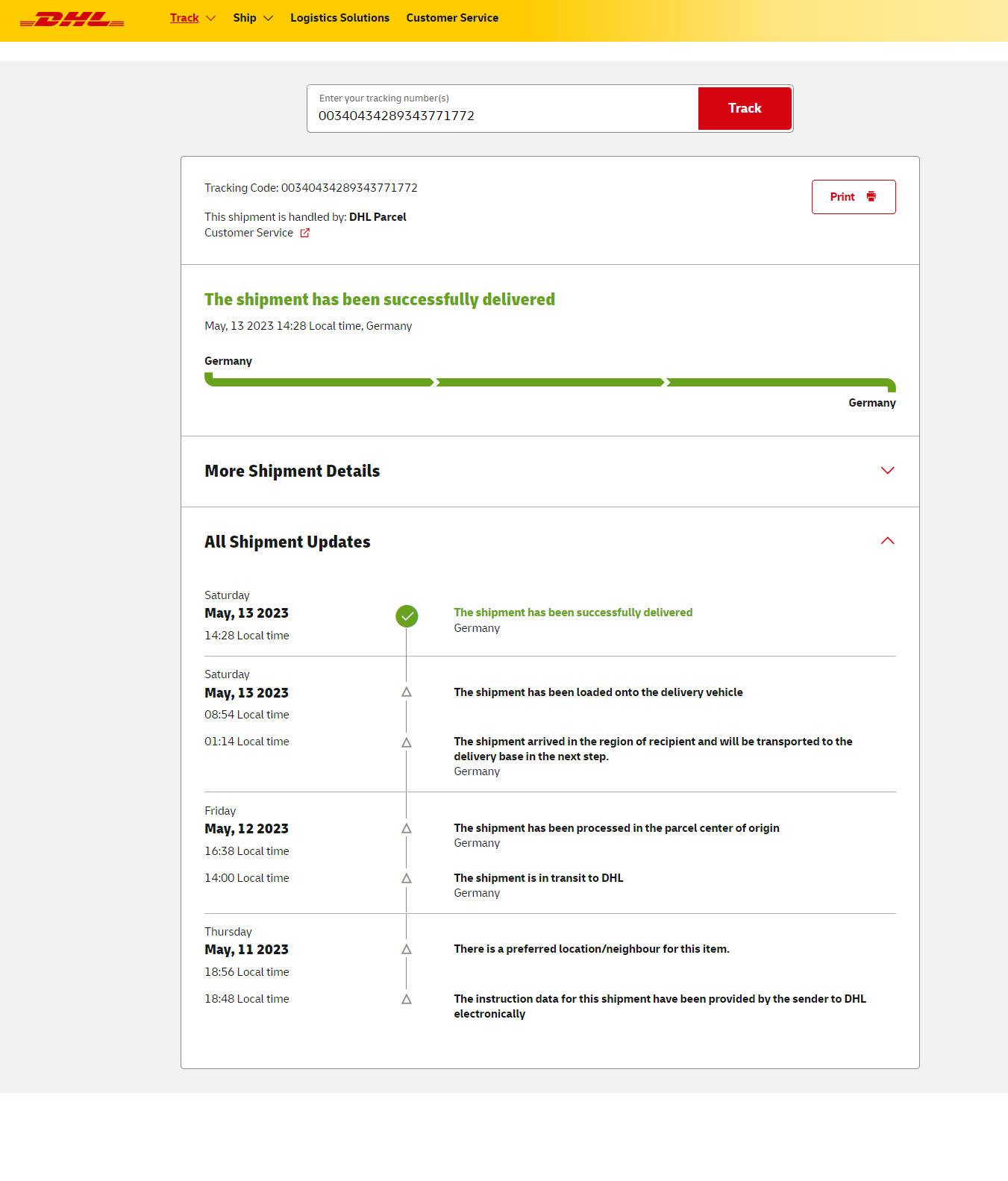Click the printer icon in Print button
The width and height of the screenshot is (1008, 1181).
[871, 197]
